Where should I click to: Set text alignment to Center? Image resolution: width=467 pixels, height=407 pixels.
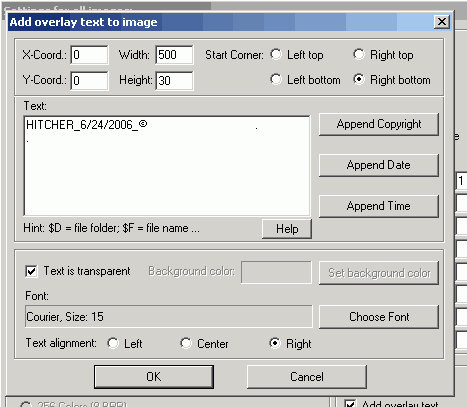point(186,343)
